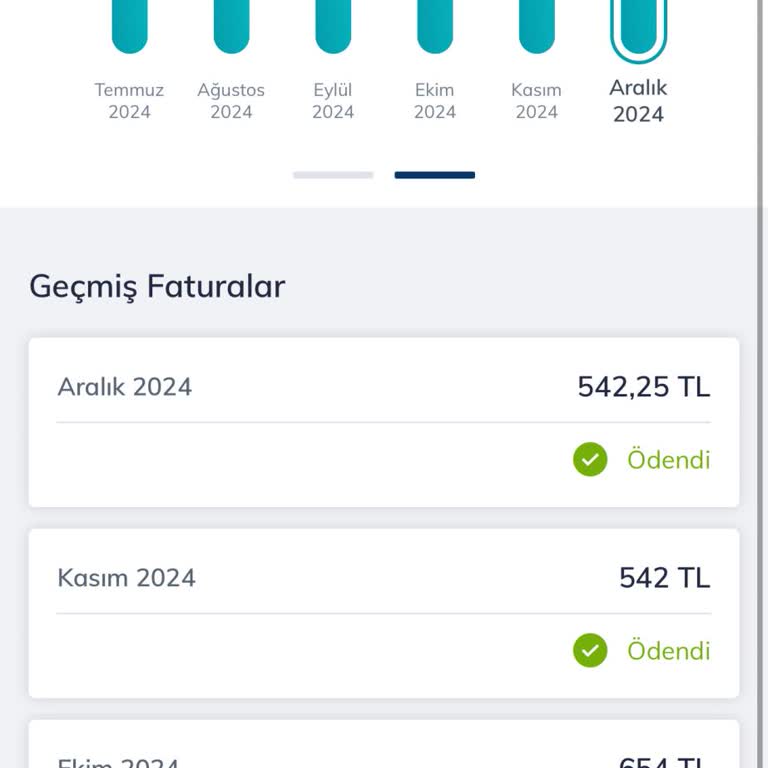The image size is (768, 768).
Task: Tap Ödendi status on Aralık invoice
Action: tap(668, 460)
